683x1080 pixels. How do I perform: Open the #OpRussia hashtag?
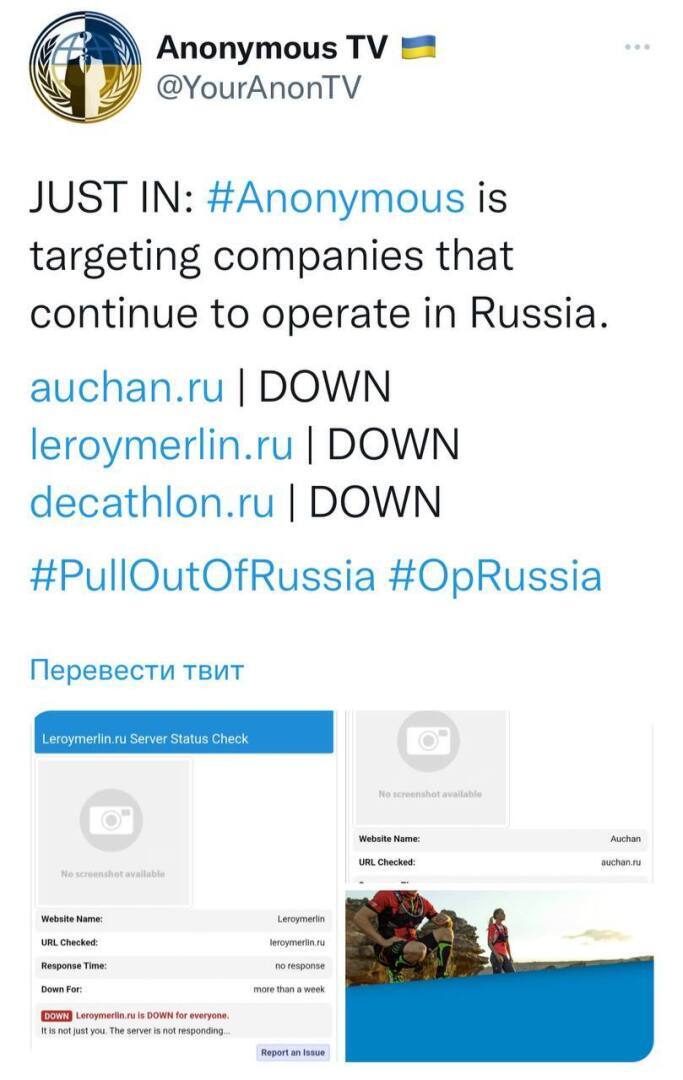click(x=495, y=576)
